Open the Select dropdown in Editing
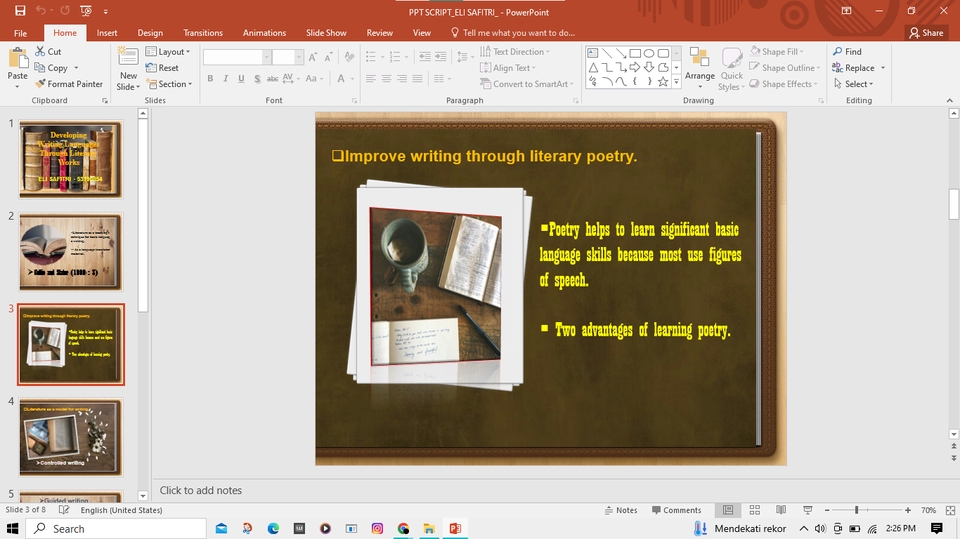The image size is (960, 539). [857, 84]
